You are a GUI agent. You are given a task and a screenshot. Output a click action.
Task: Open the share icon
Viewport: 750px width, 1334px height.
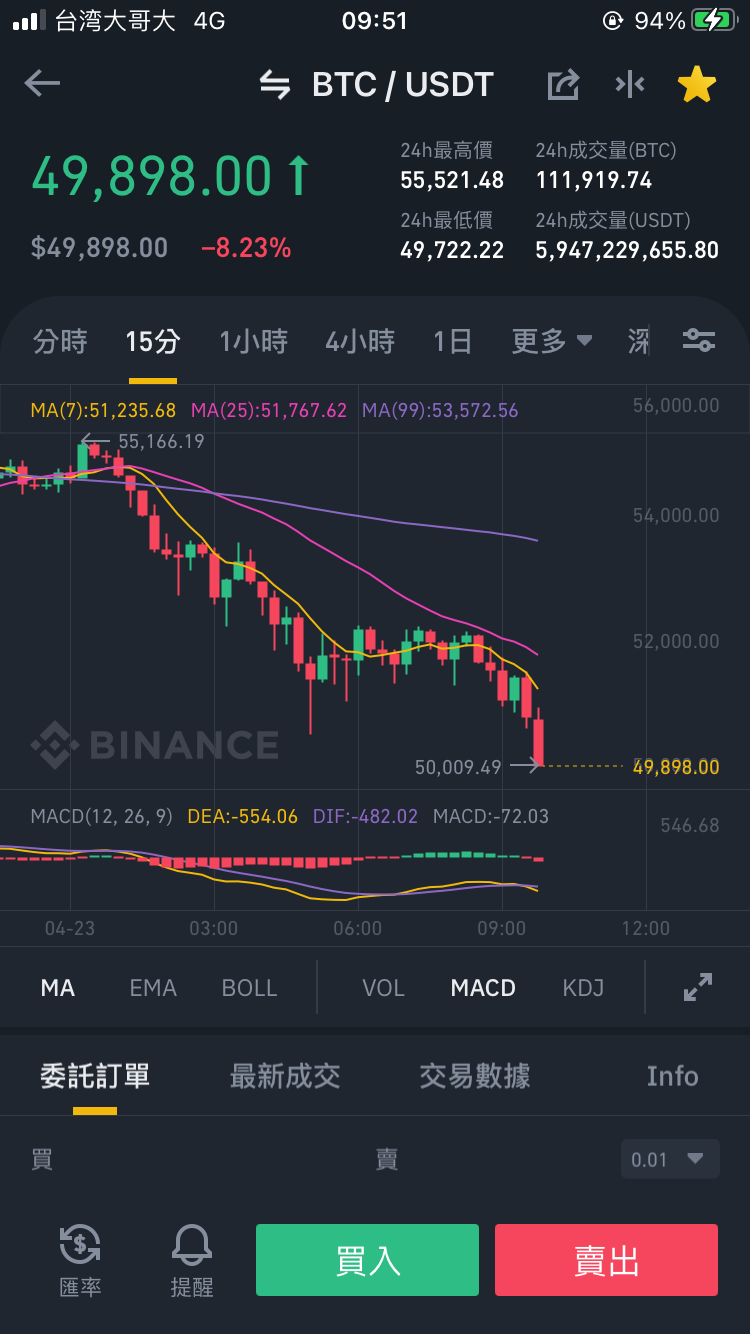coord(564,84)
